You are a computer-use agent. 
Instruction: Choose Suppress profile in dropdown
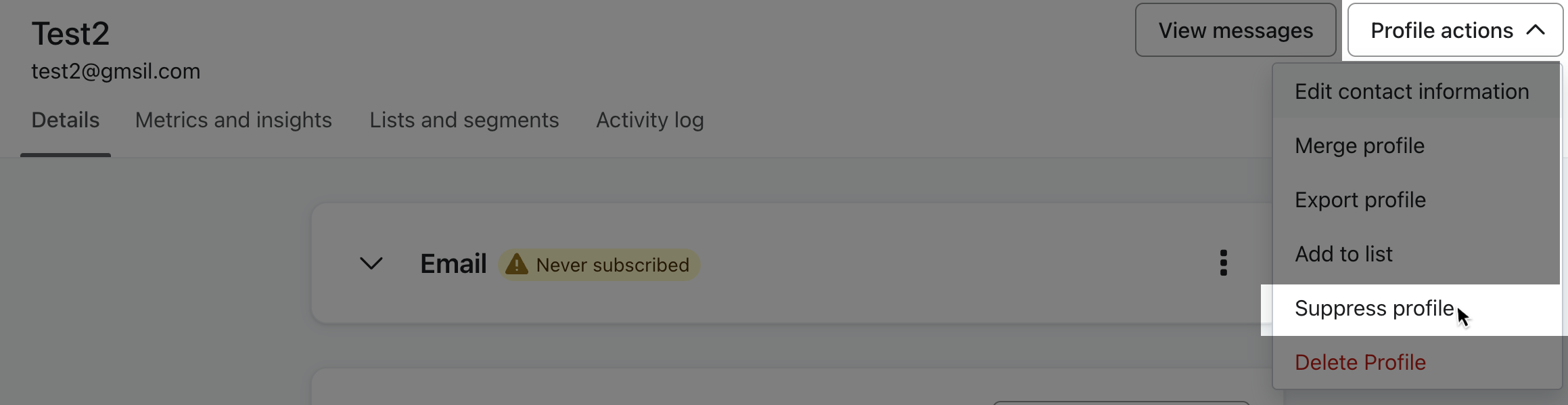[1374, 308]
